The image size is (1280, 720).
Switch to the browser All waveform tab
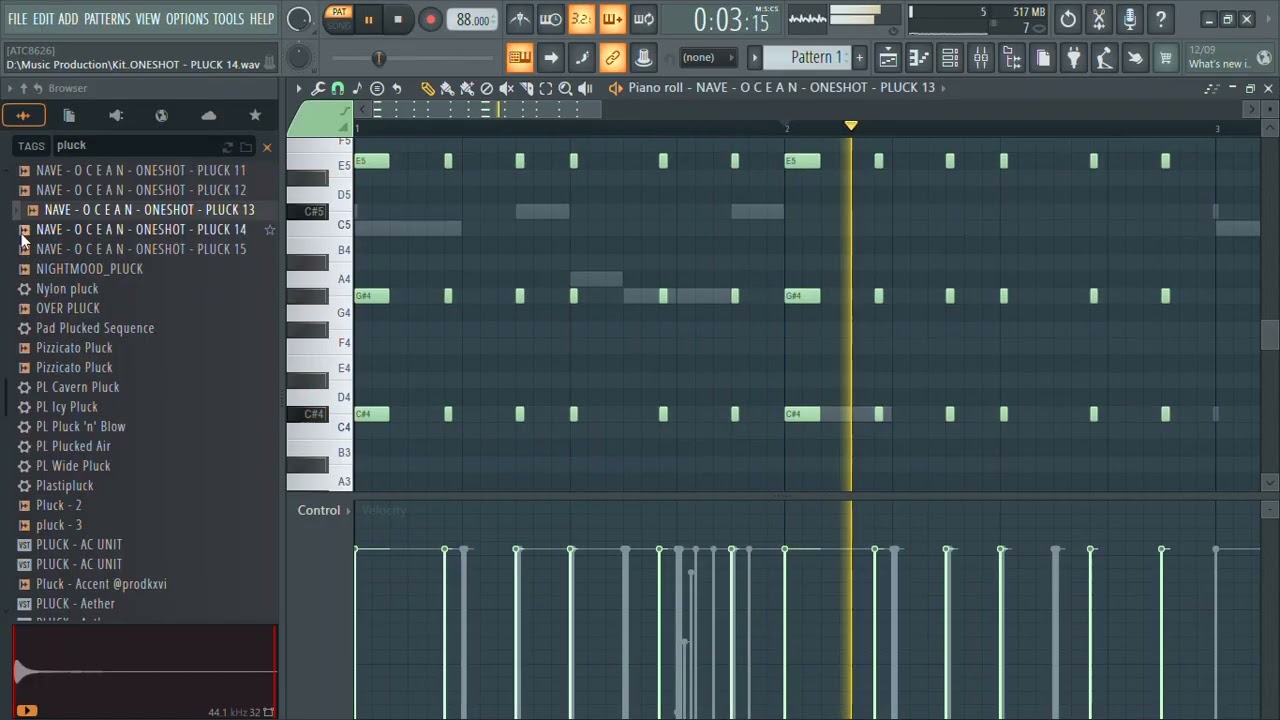[x=22, y=116]
